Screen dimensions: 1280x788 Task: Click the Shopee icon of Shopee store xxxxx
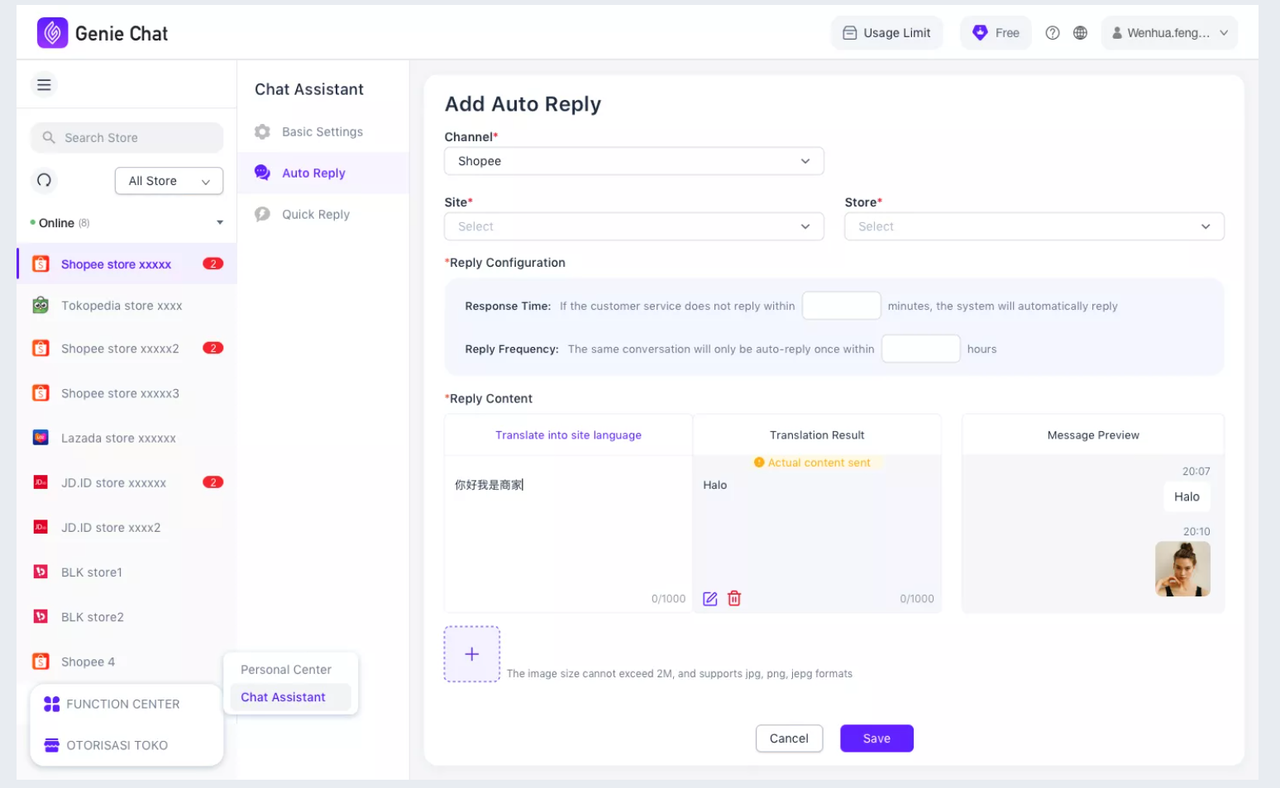click(41, 264)
